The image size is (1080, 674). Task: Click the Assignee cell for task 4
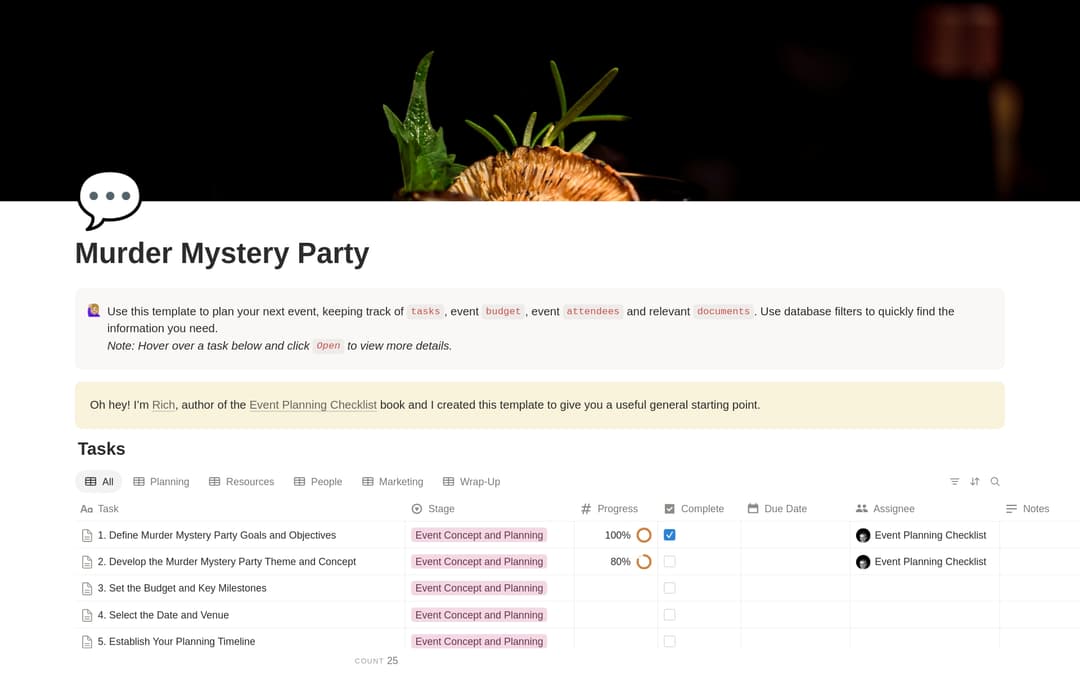(924, 615)
